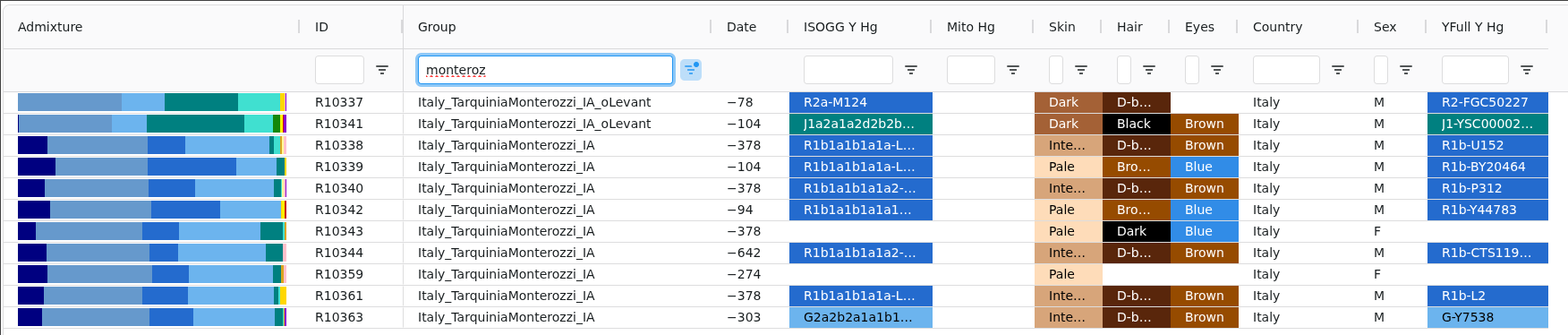This screenshot has height=335, width=1568.
Task: Click the J1-YSC00002 YFull cell
Action: click(x=1487, y=124)
